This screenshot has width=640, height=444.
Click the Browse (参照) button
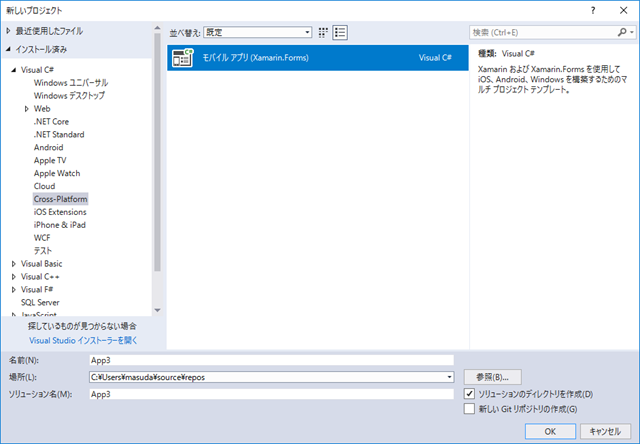[x=492, y=377]
